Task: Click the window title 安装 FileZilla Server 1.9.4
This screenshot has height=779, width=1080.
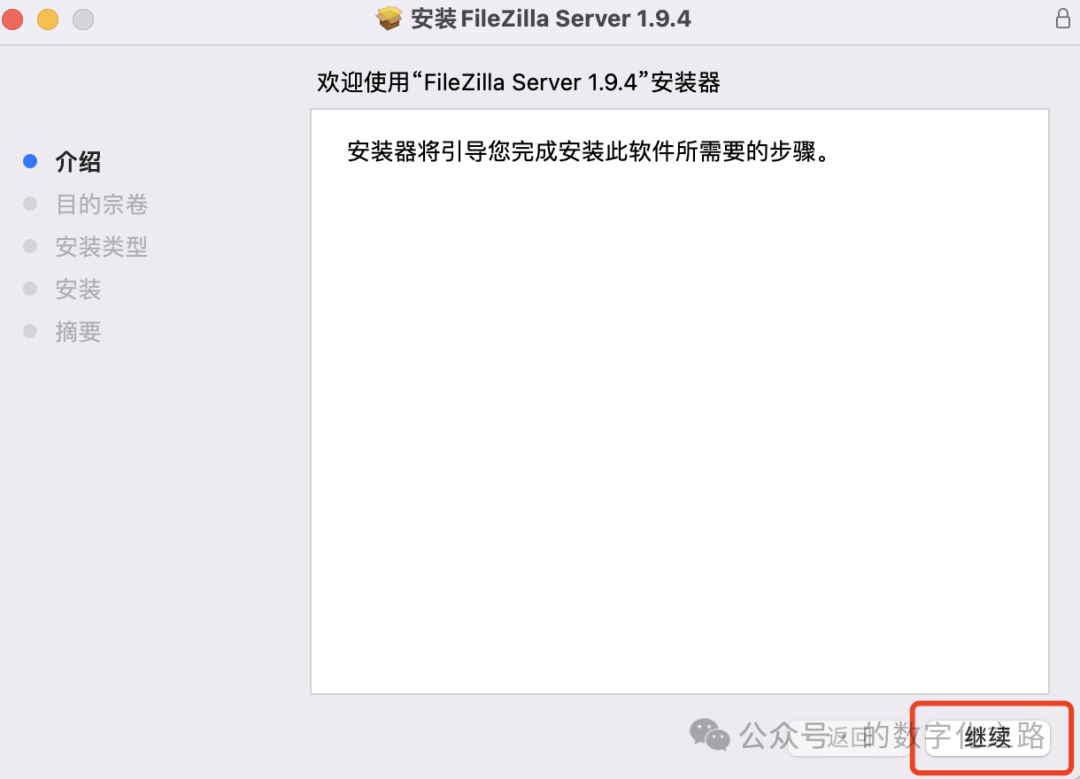Action: [x=550, y=19]
